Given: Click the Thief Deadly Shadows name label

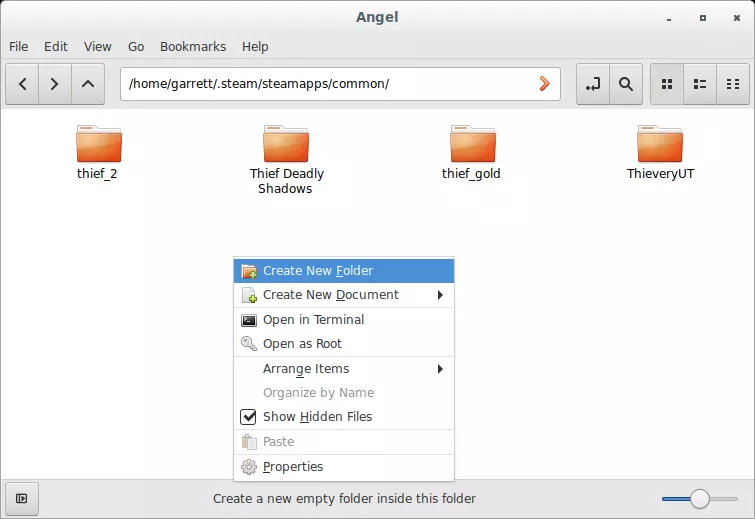Looking at the screenshot, I should point(286,181).
